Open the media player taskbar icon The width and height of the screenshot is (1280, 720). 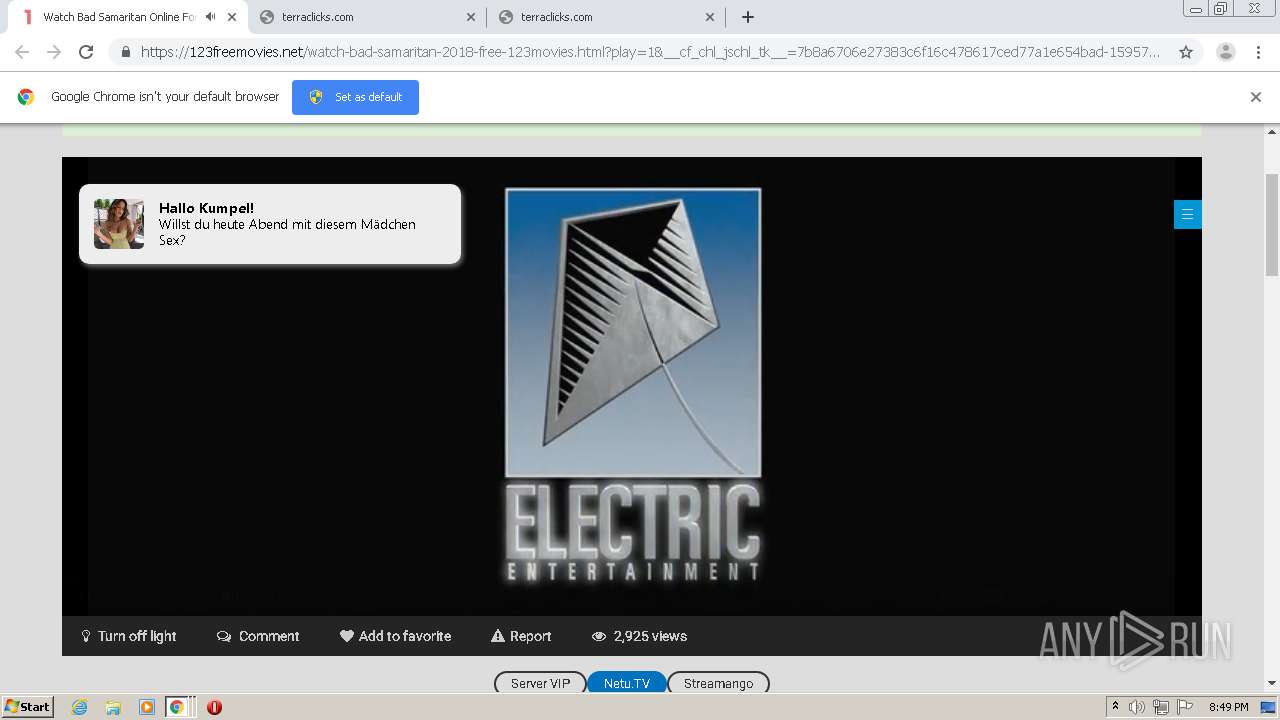(146, 707)
